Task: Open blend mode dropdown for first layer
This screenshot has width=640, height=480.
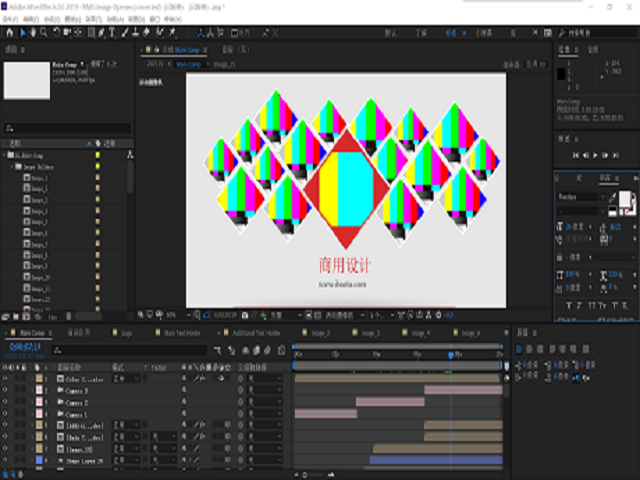Action: [x=125, y=379]
